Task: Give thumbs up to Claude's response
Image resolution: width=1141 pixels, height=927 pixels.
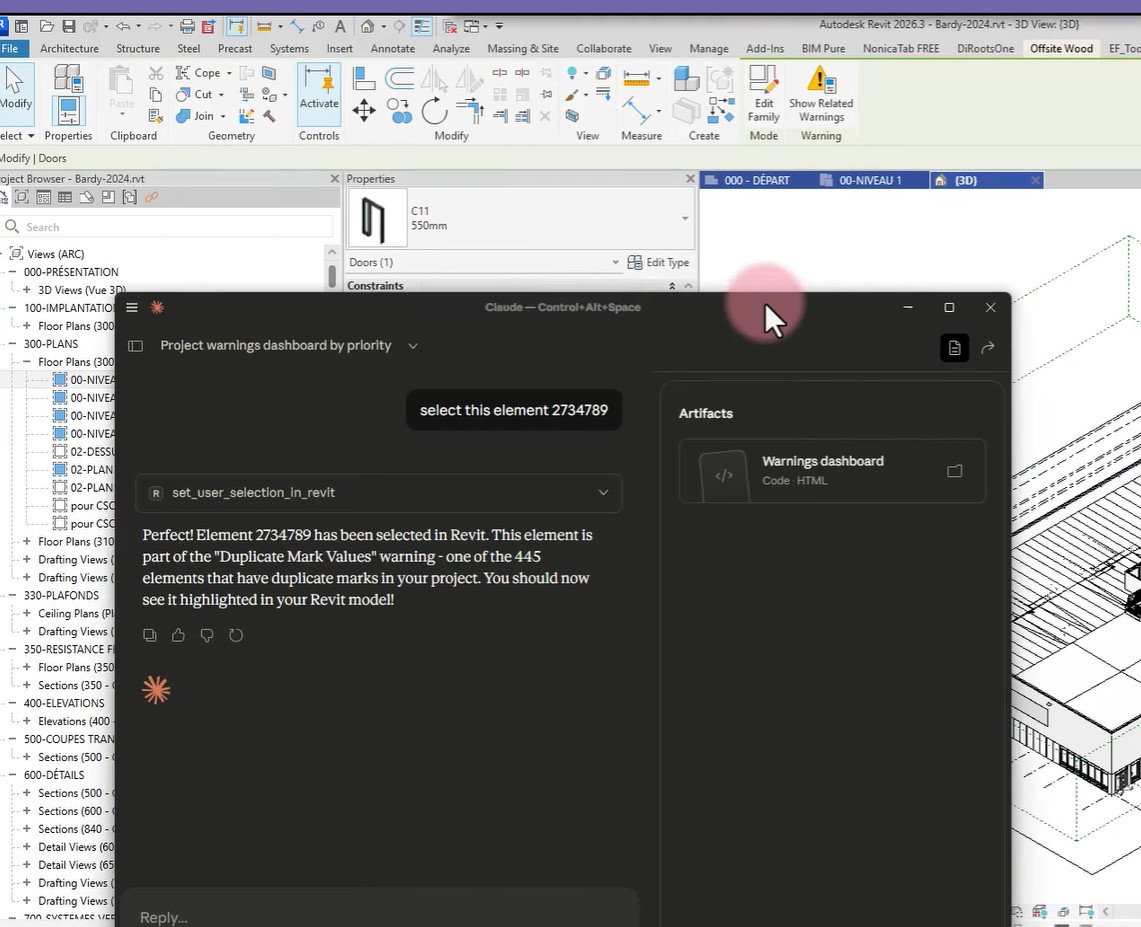Action: [178, 635]
